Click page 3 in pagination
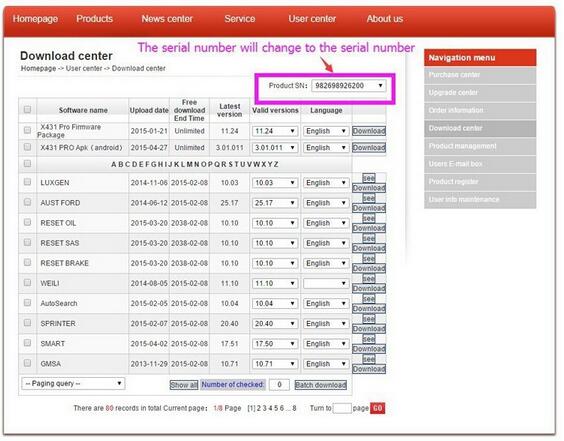564x441 pixels. [264, 408]
